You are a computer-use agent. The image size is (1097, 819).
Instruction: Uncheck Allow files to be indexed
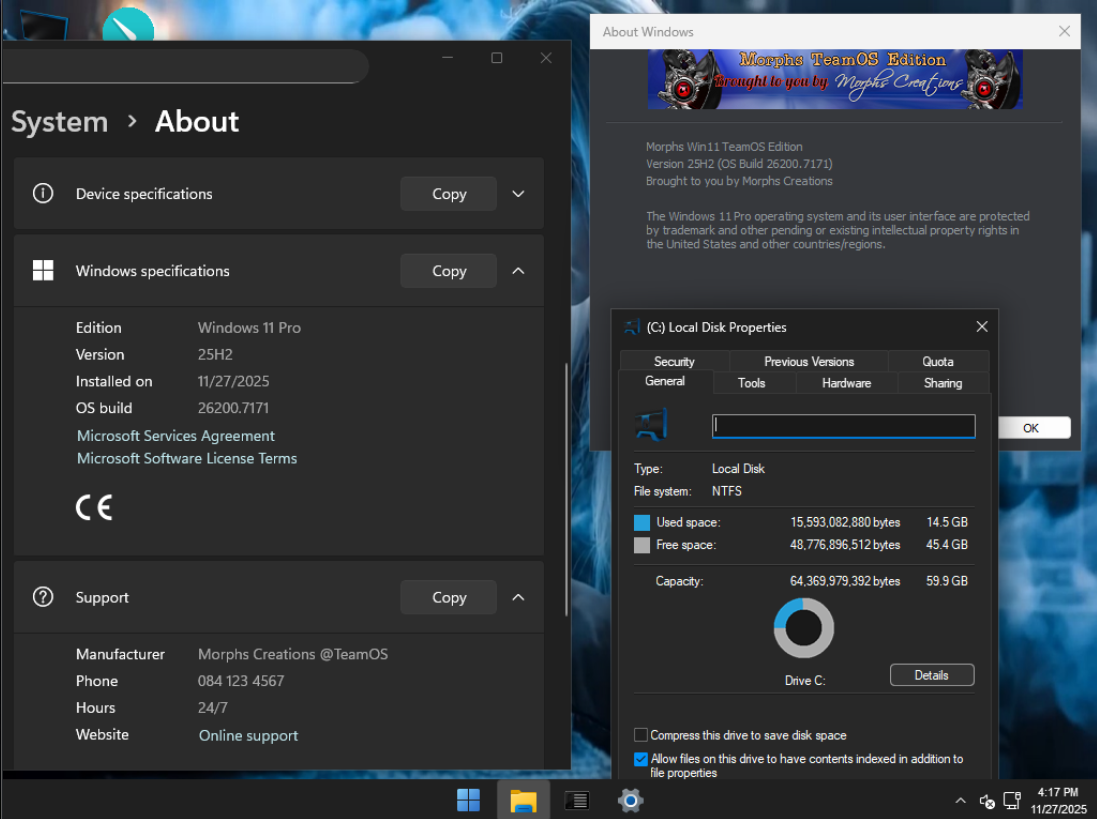click(x=641, y=759)
